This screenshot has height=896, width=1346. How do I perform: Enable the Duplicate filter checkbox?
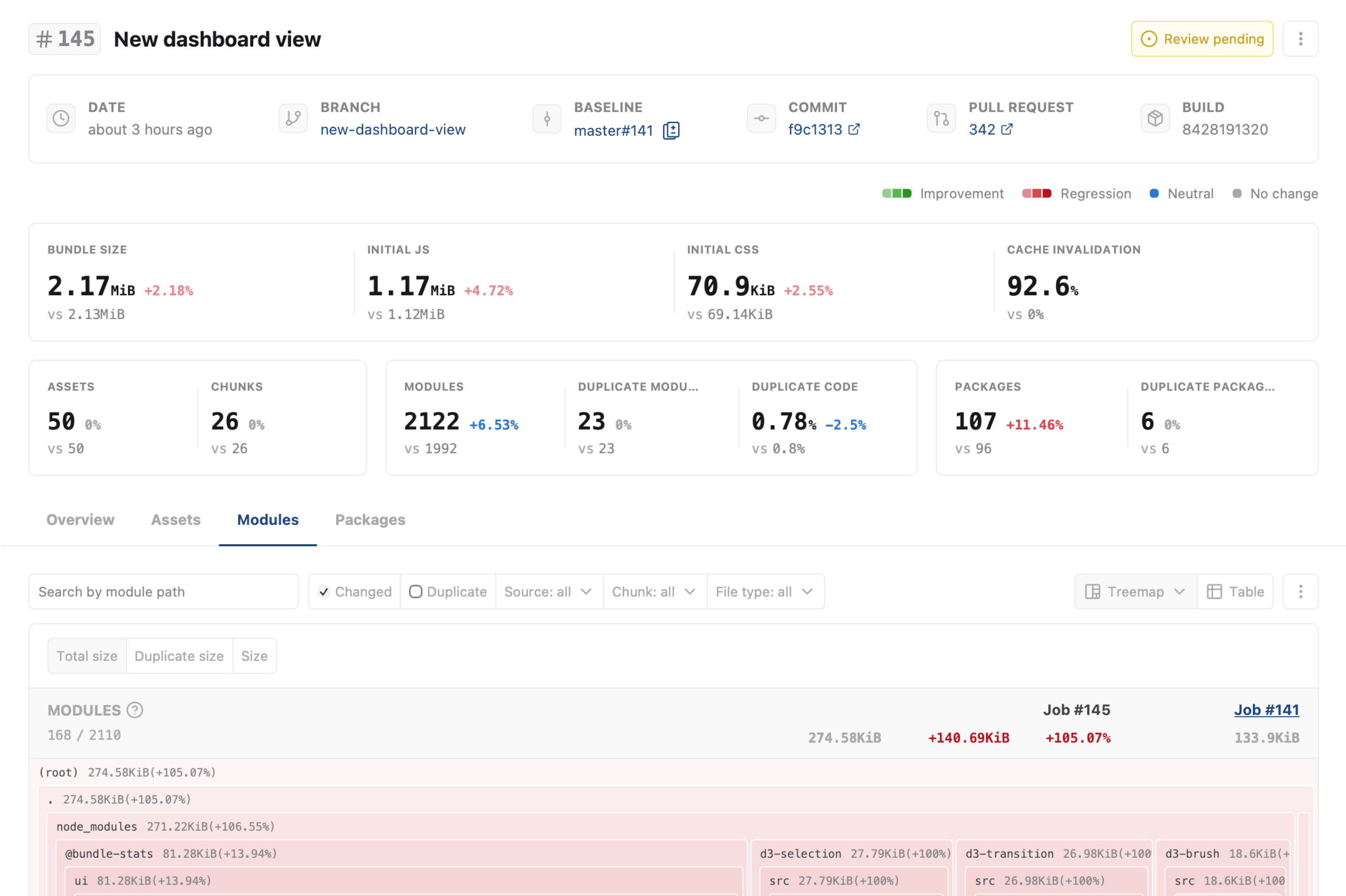coord(415,591)
